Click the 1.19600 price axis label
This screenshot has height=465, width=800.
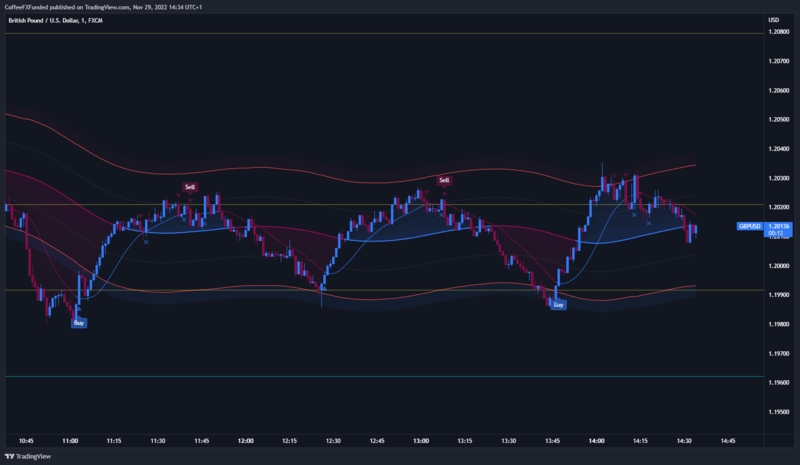pos(779,383)
